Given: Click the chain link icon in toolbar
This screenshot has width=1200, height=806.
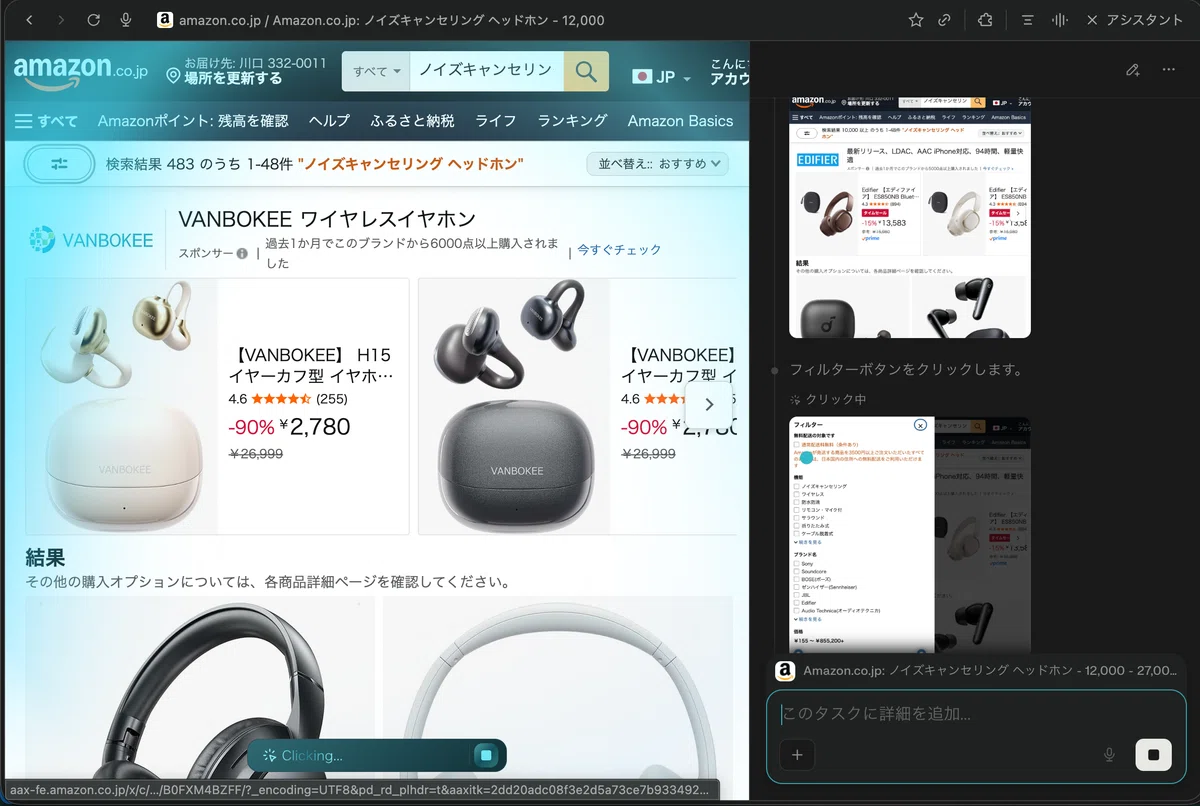Looking at the screenshot, I should coord(944,20).
